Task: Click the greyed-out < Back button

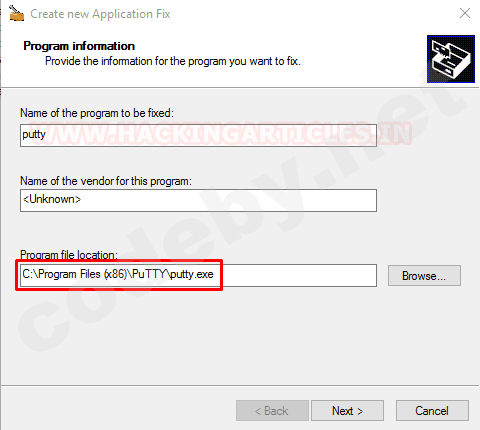Action: (x=272, y=410)
